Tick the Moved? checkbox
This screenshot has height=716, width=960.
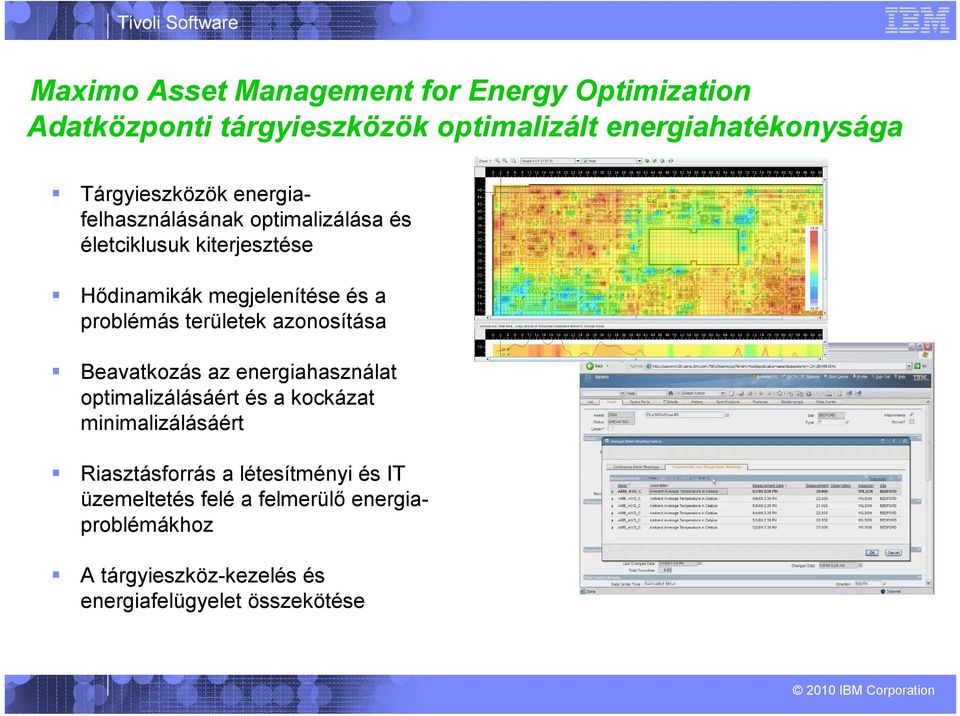(912, 422)
